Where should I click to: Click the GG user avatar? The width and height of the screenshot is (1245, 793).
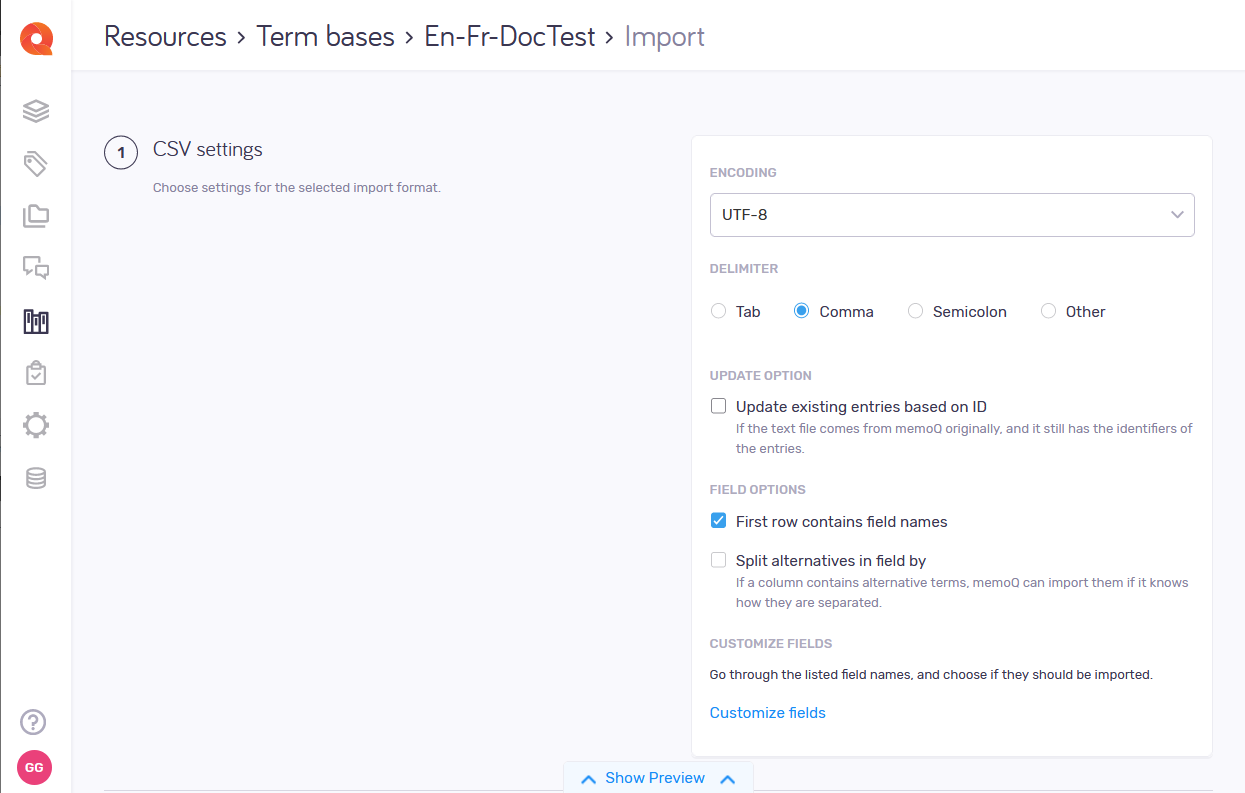pos(34,767)
